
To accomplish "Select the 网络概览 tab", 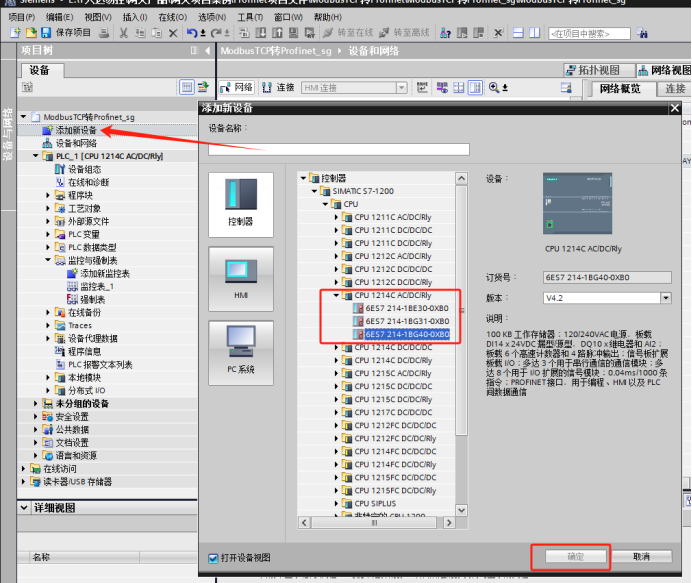I will tap(620, 89).
